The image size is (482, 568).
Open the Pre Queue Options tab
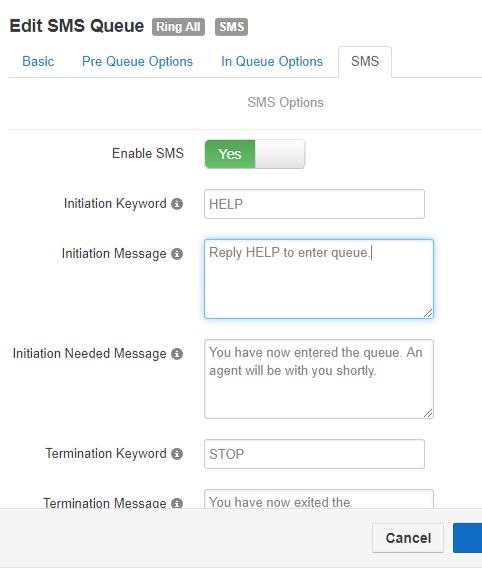(137, 62)
